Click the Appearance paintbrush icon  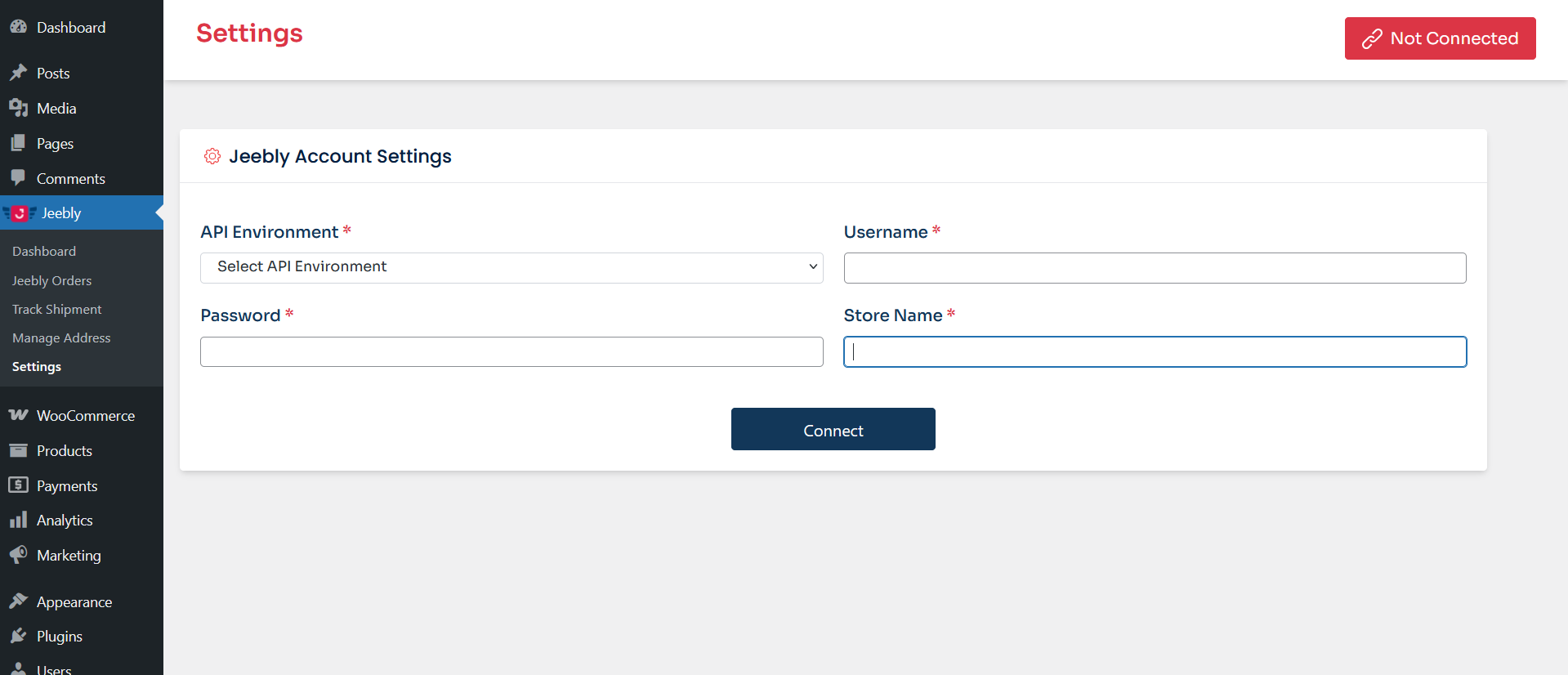18,601
